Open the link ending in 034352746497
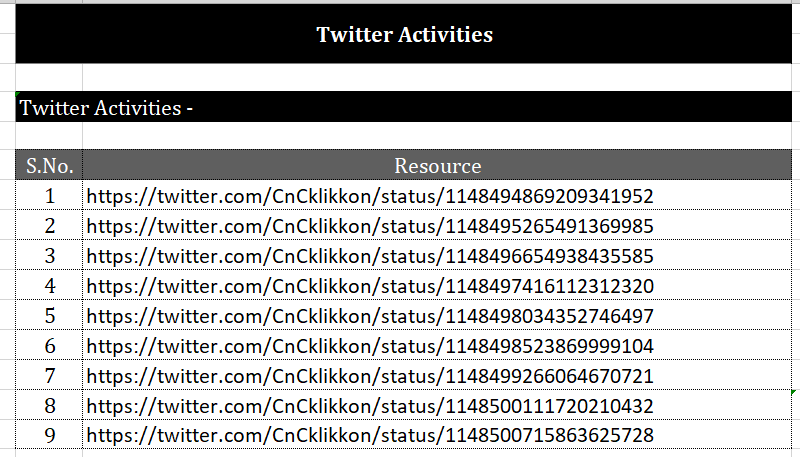 [x=370, y=316]
